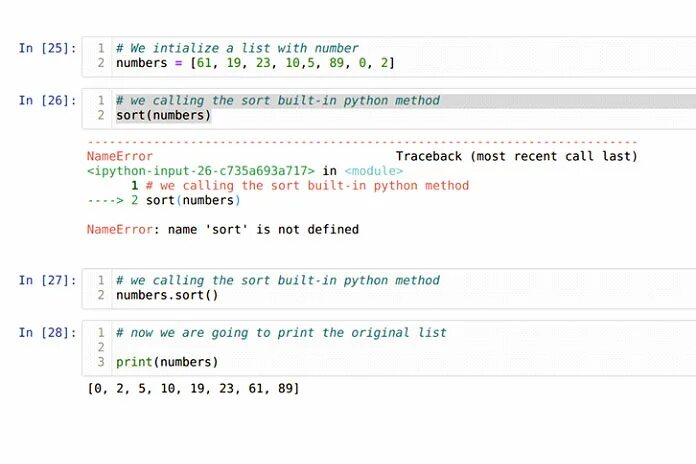Screen dimensions: 696x464
Task: Click the highlighted comment in cell 26
Action: pos(278,100)
